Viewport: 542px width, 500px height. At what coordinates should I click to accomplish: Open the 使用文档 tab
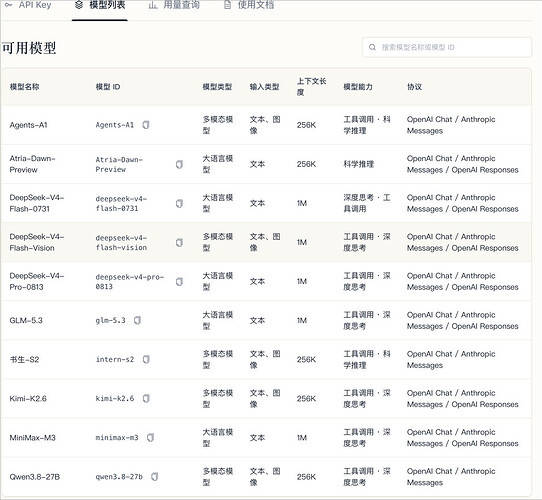click(249, 5)
